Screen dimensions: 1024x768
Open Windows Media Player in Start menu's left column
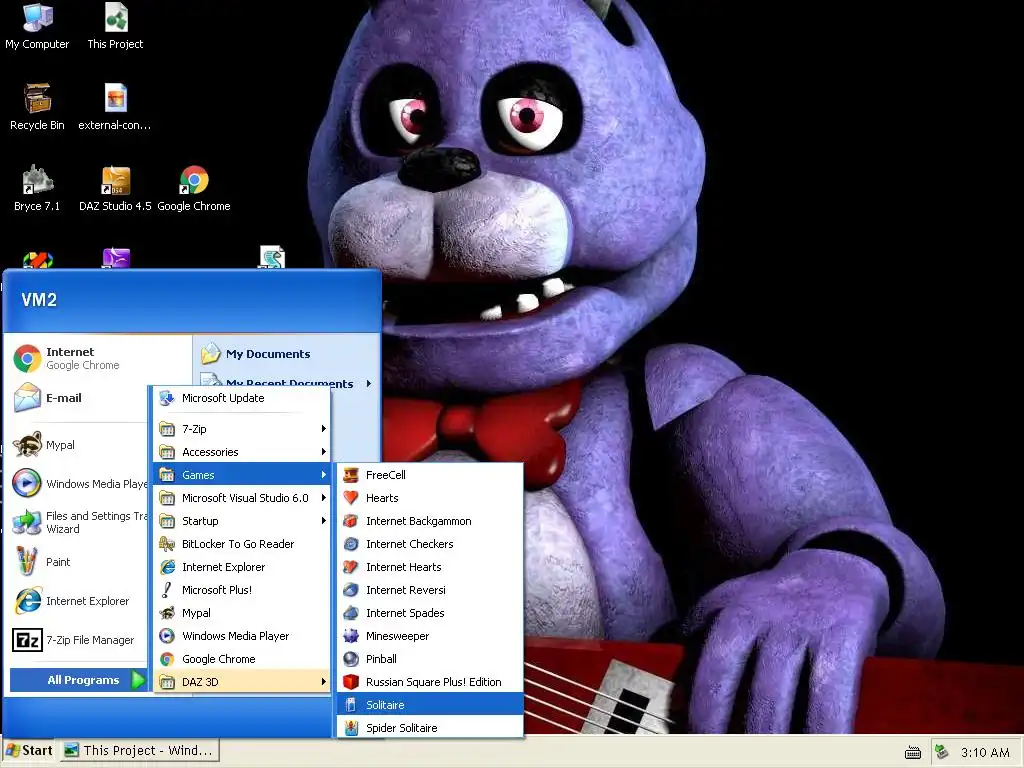[78, 484]
